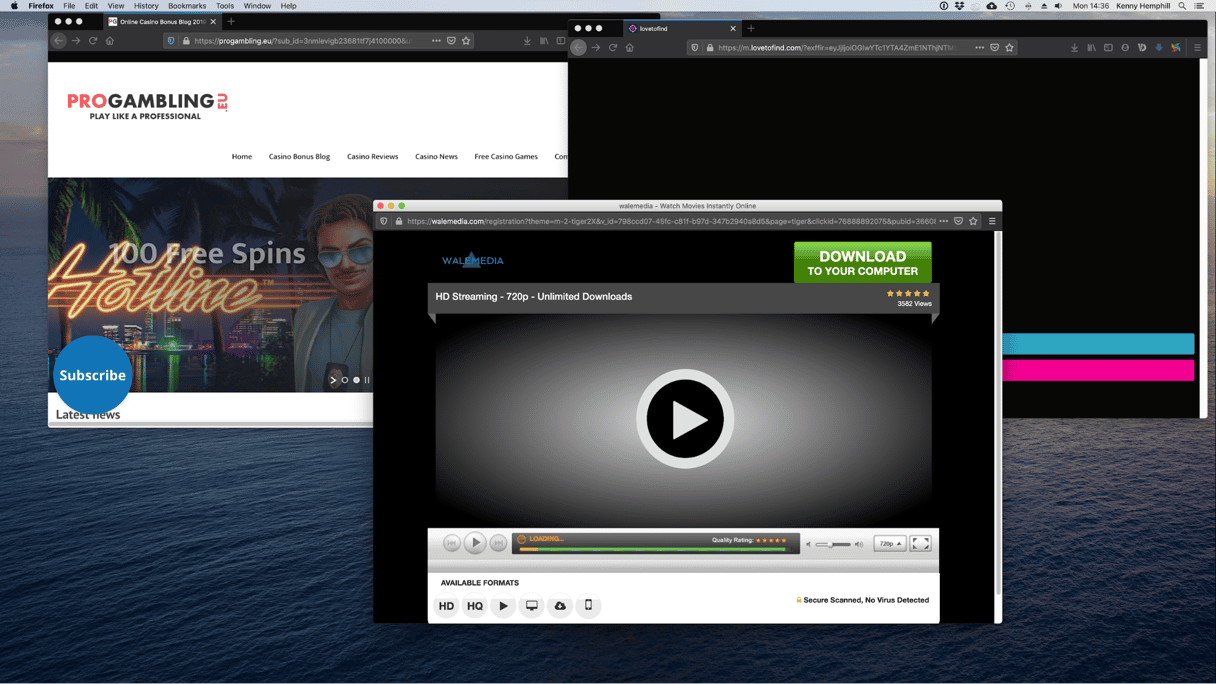Click Download To Your Computer button
The width and height of the screenshot is (1216, 684).
[863, 262]
